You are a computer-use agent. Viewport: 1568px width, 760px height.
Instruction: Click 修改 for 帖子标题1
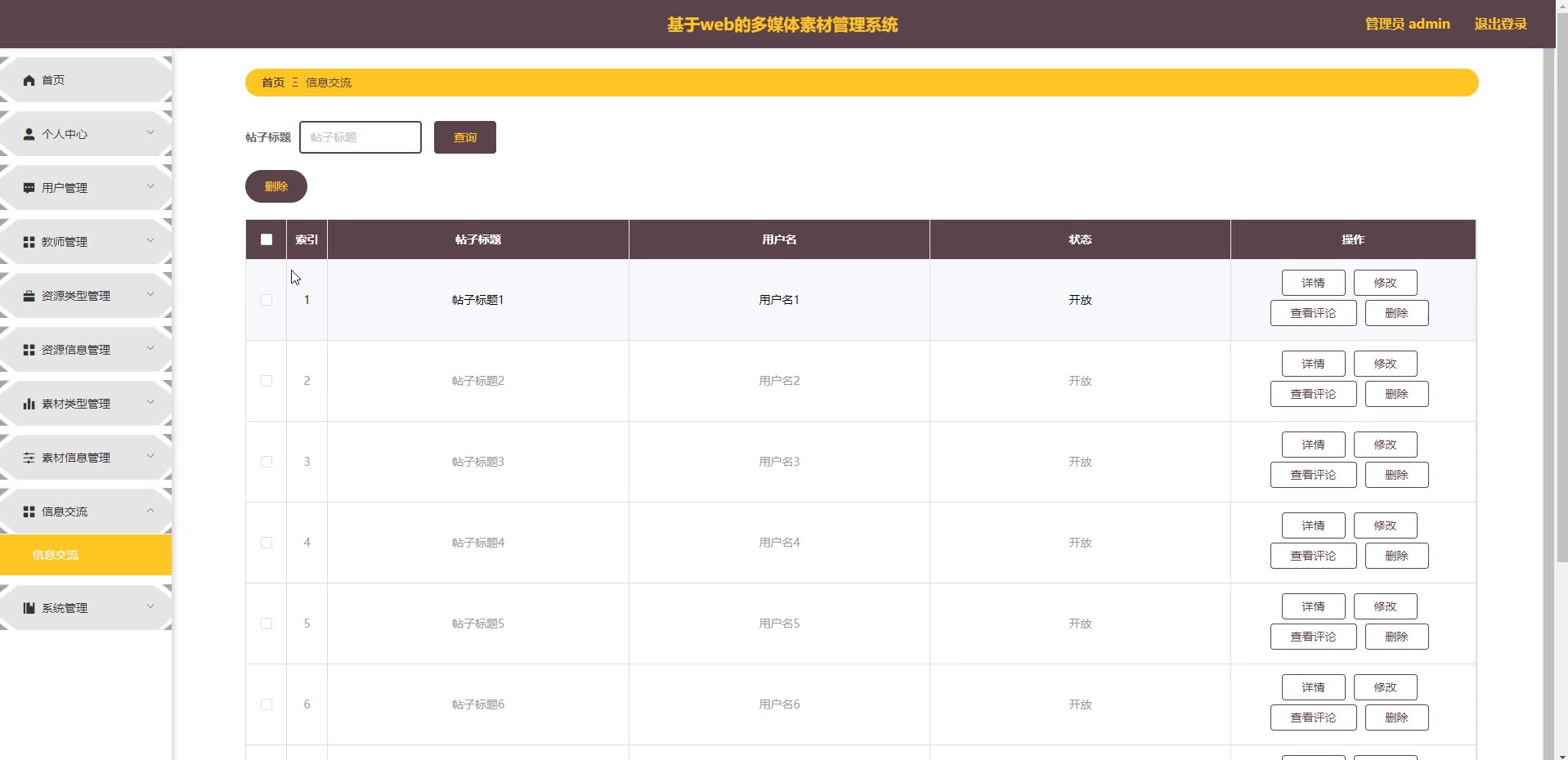pos(1386,283)
